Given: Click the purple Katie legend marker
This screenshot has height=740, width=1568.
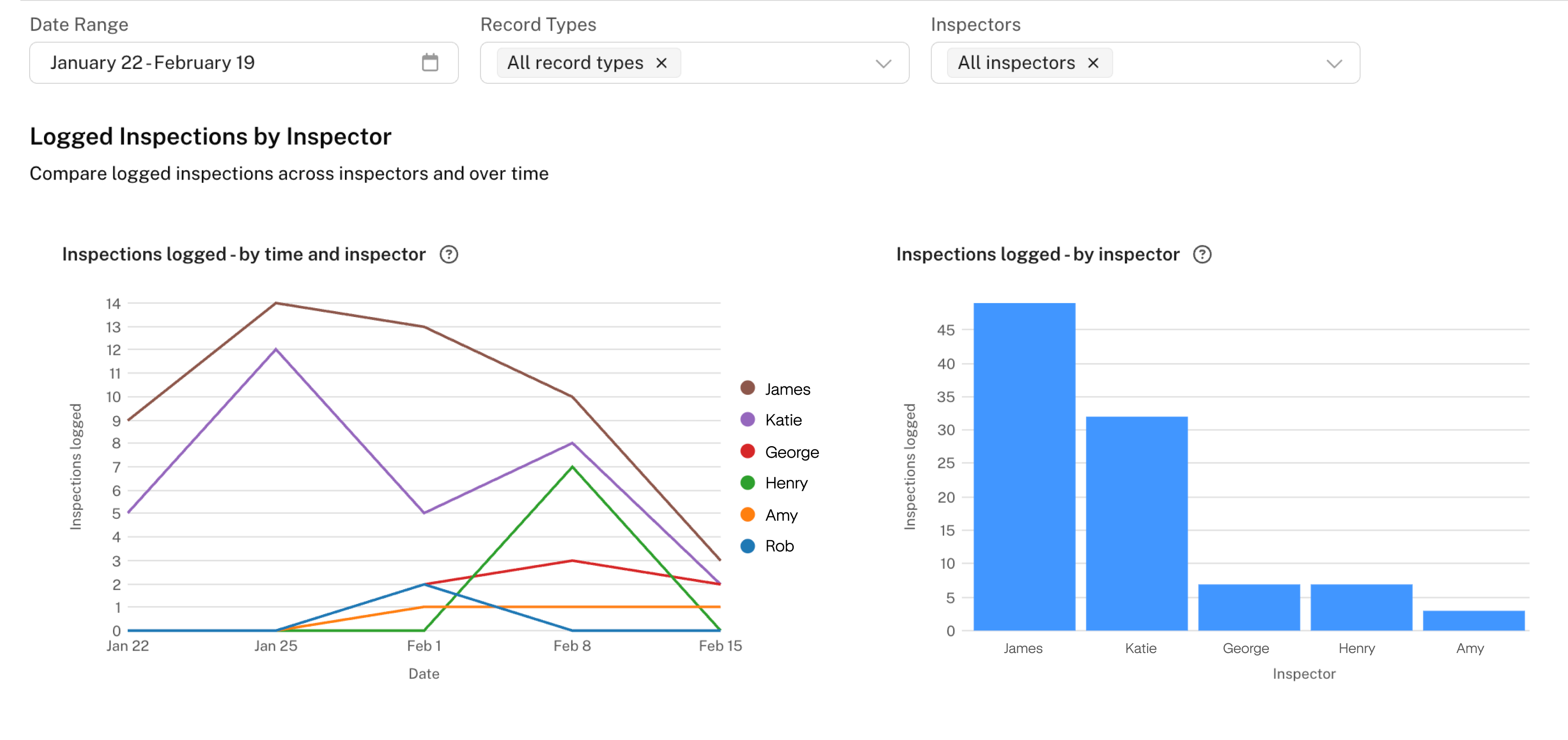Looking at the screenshot, I should tap(748, 419).
